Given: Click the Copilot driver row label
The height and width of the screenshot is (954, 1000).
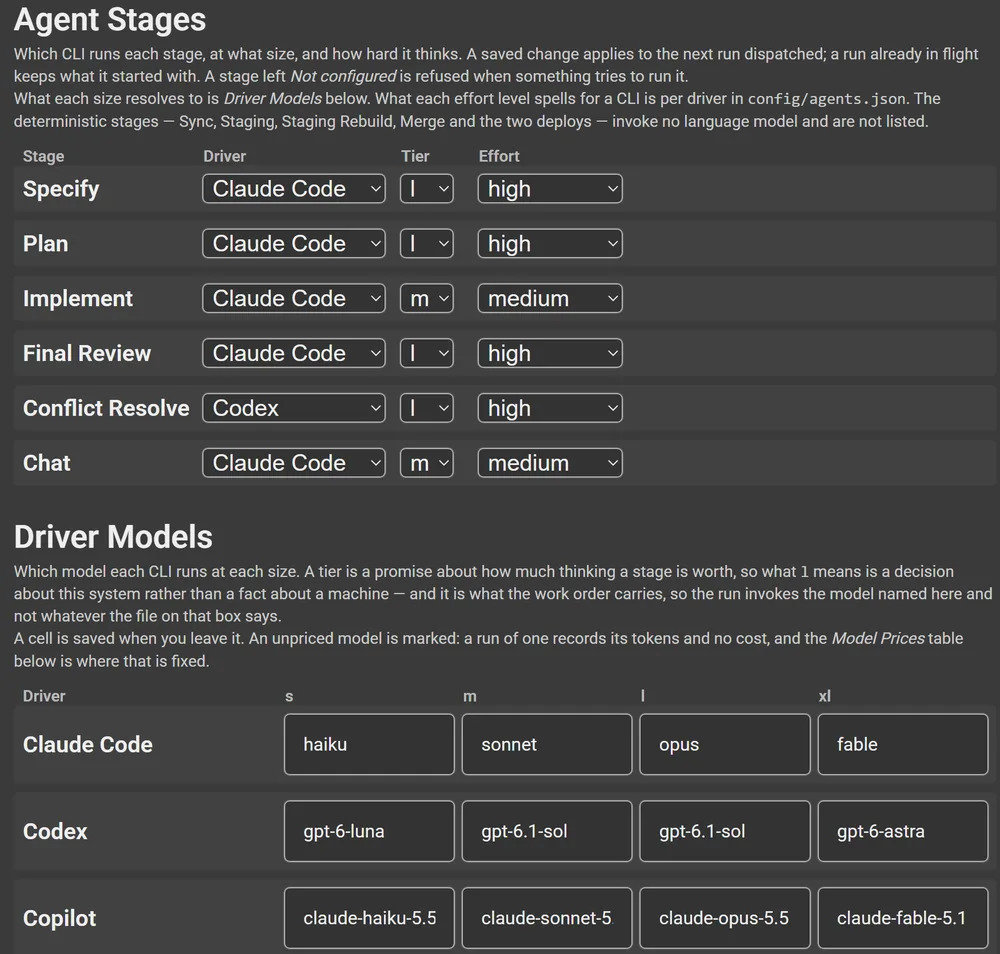Looking at the screenshot, I should point(59,918).
